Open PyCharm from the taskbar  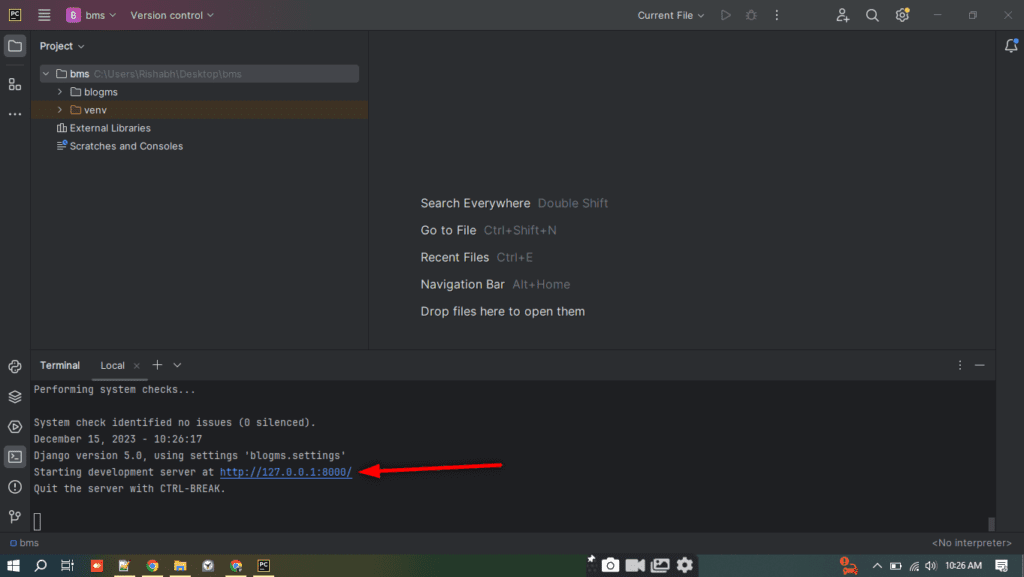(x=264, y=565)
